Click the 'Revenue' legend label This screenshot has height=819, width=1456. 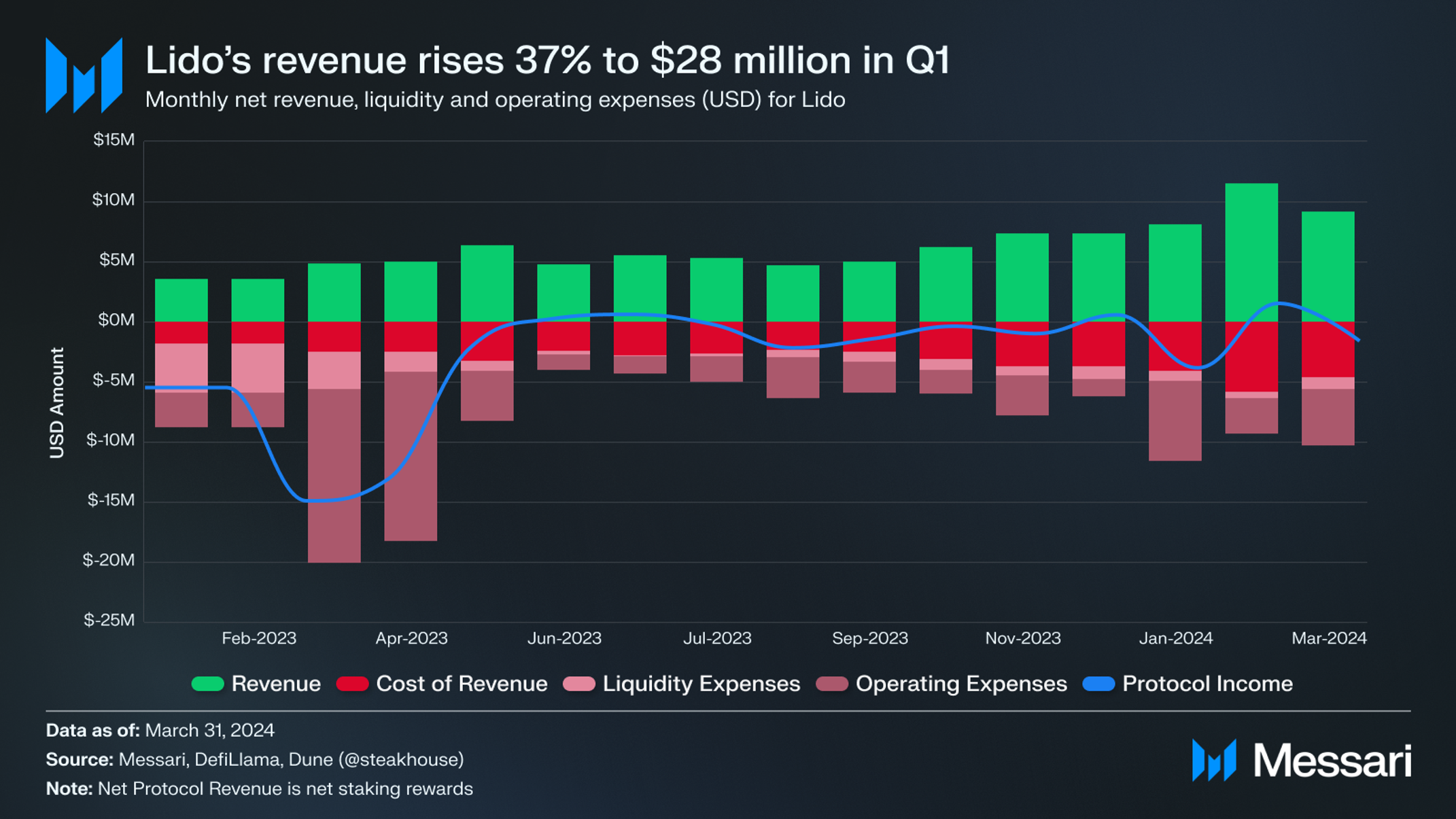[x=276, y=684]
